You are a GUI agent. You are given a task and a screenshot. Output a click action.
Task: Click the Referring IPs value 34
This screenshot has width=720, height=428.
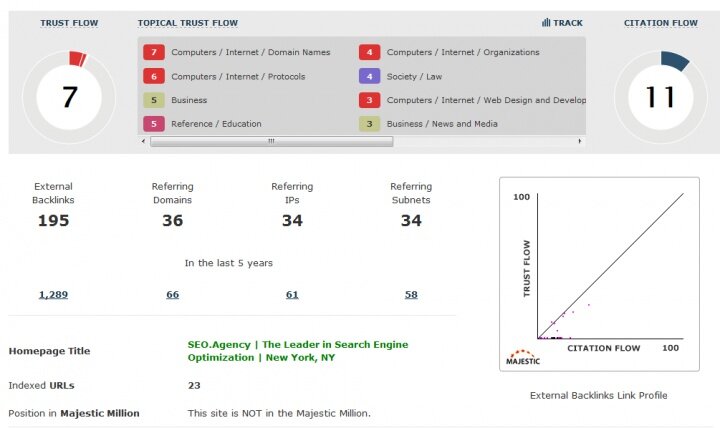coord(292,220)
